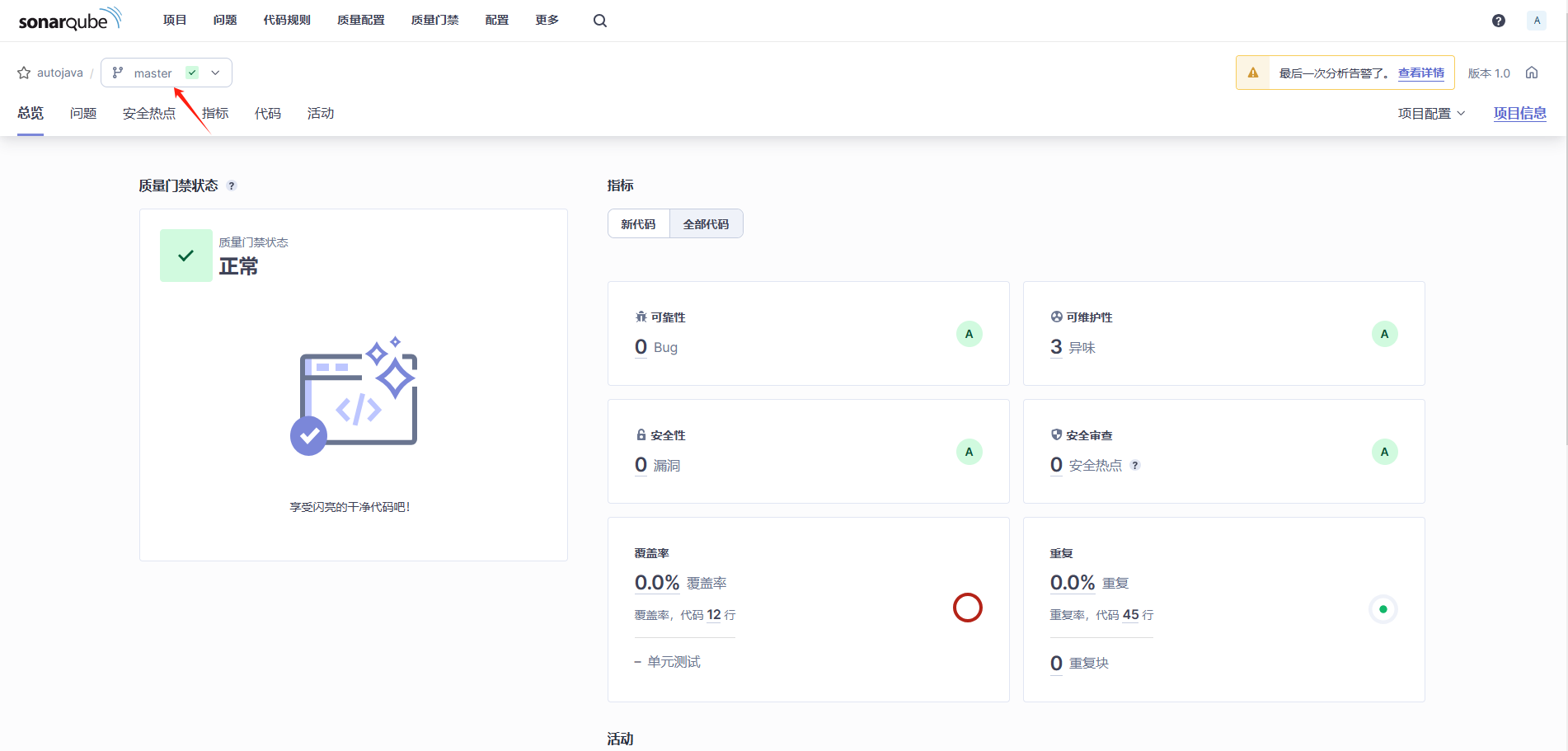Click the quality gate green checkmark box

click(x=186, y=256)
